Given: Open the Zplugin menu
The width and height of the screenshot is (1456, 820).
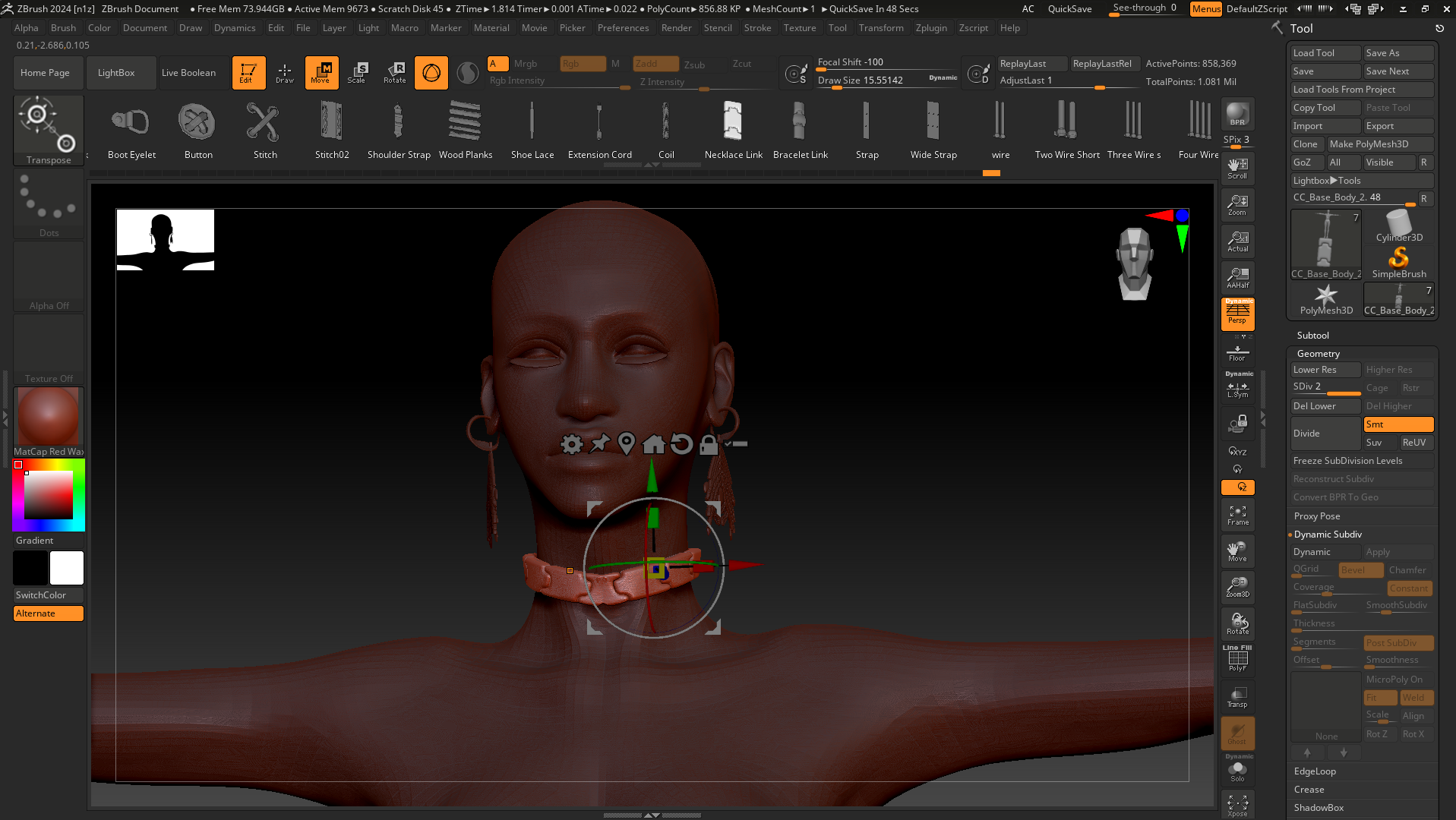Looking at the screenshot, I should (x=931, y=28).
